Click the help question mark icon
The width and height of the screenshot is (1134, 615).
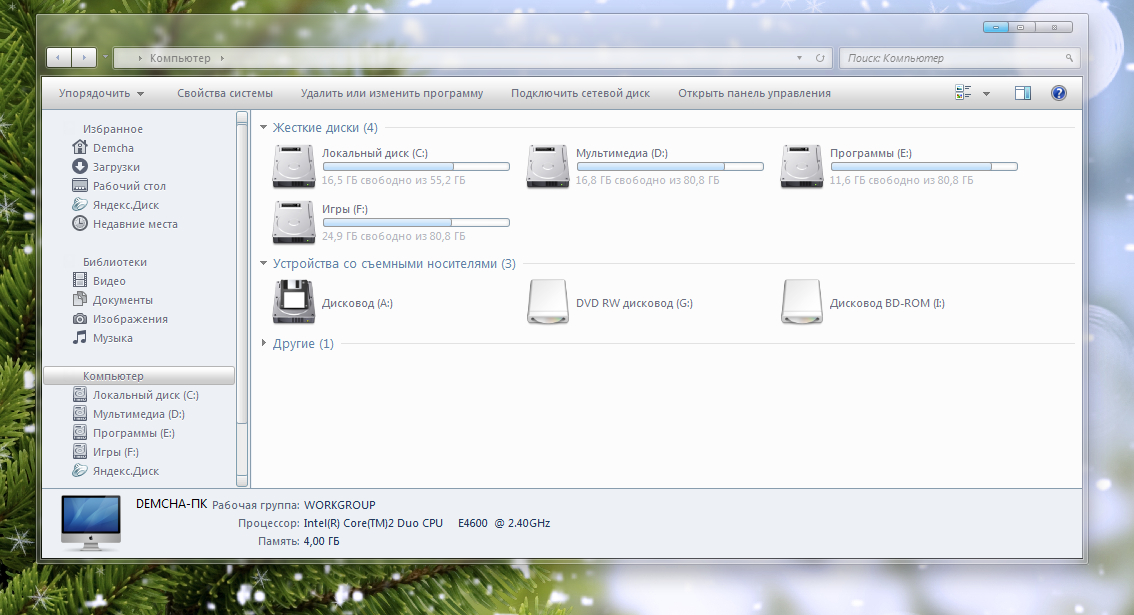click(1059, 93)
